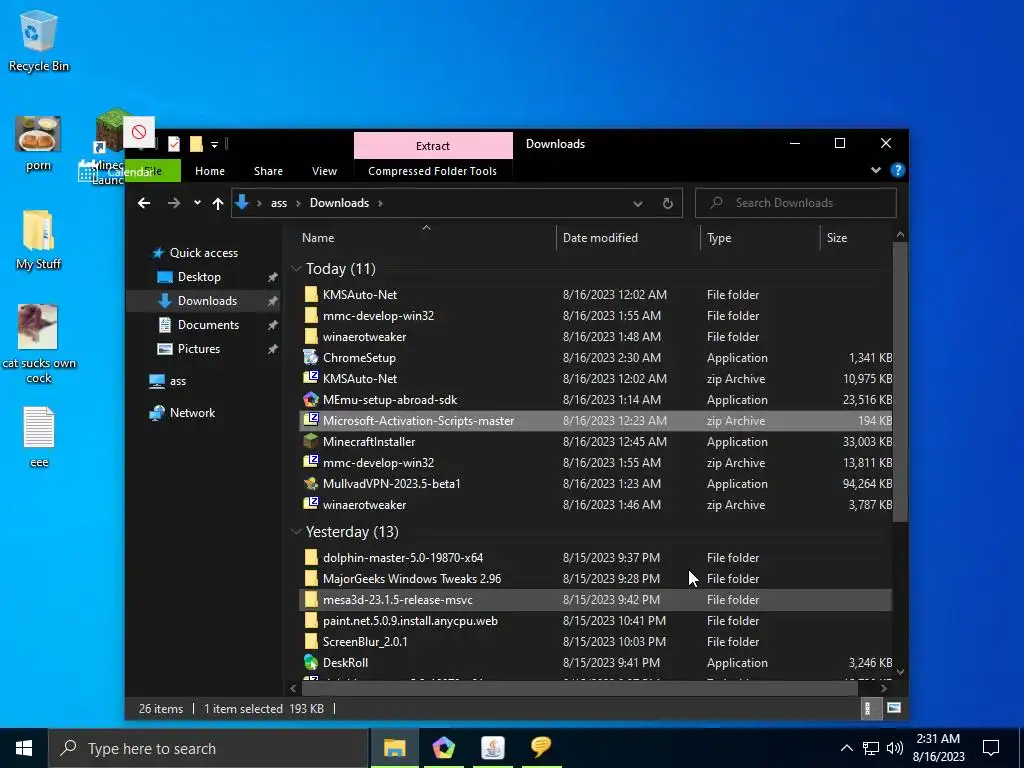The width and height of the screenshot is (1024, 768).
Task: Open the Recycle Bin desktop icon
Action: point(38,40)
